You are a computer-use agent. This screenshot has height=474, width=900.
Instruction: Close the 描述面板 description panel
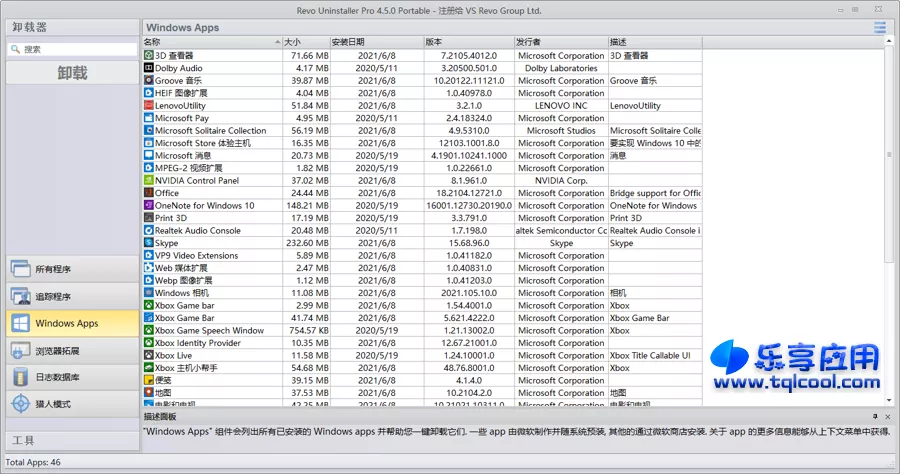pyautogui.click(x=888, y=417)
